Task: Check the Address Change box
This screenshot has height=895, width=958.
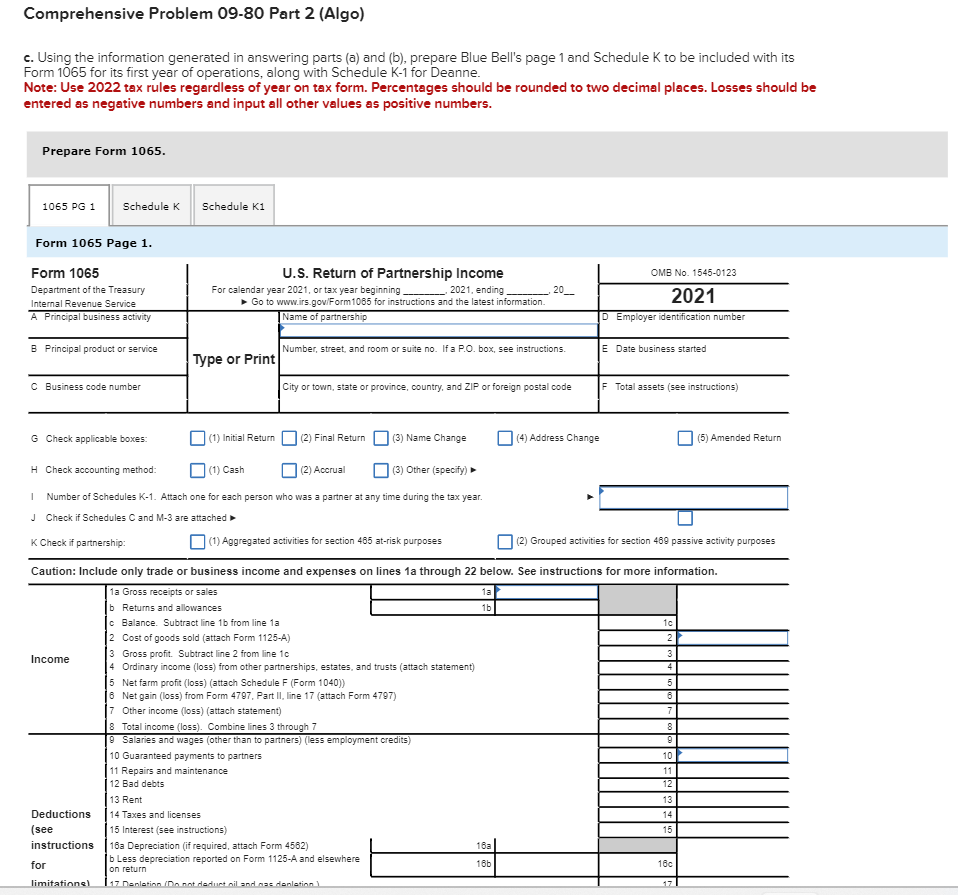Action: [x=504, y=437]
